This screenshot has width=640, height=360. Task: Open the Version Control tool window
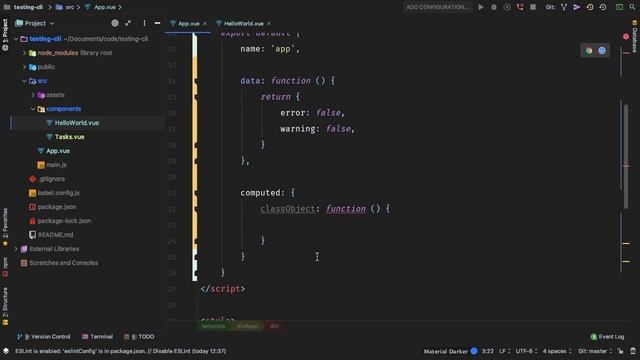pyautogui.click(x=44, y=337)
